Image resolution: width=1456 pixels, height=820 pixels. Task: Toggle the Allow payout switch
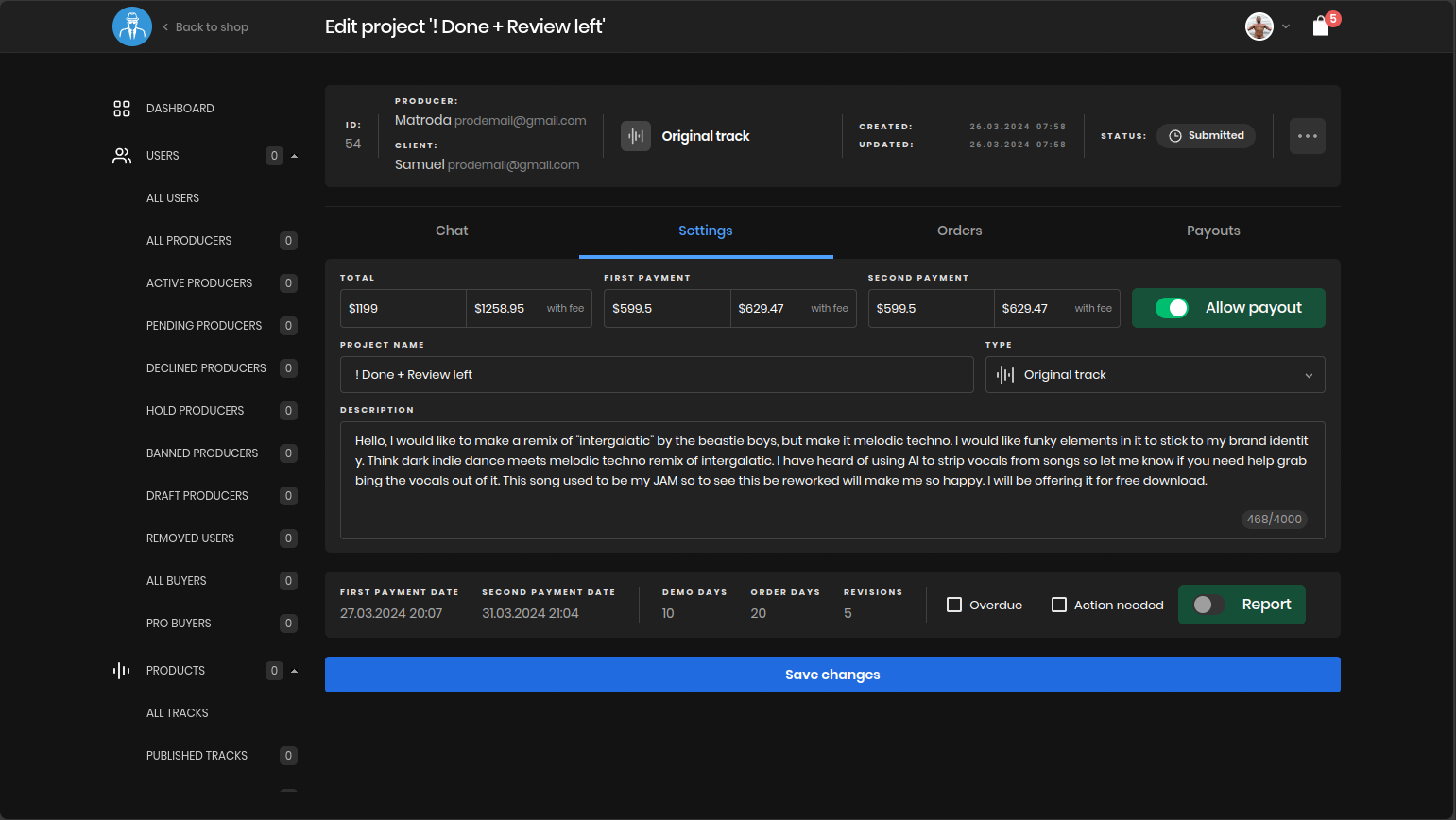1172,308
